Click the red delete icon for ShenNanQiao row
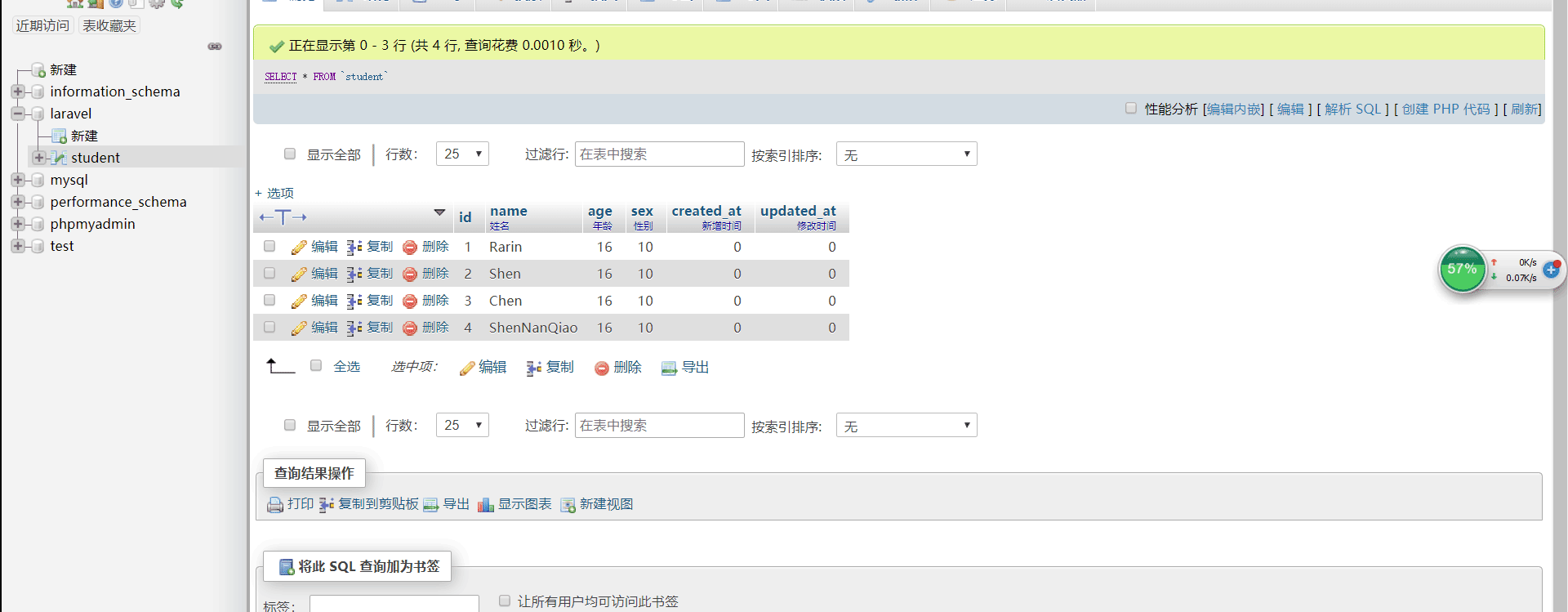The height and width of the screenshot is (612, 1568). (410, 328)
